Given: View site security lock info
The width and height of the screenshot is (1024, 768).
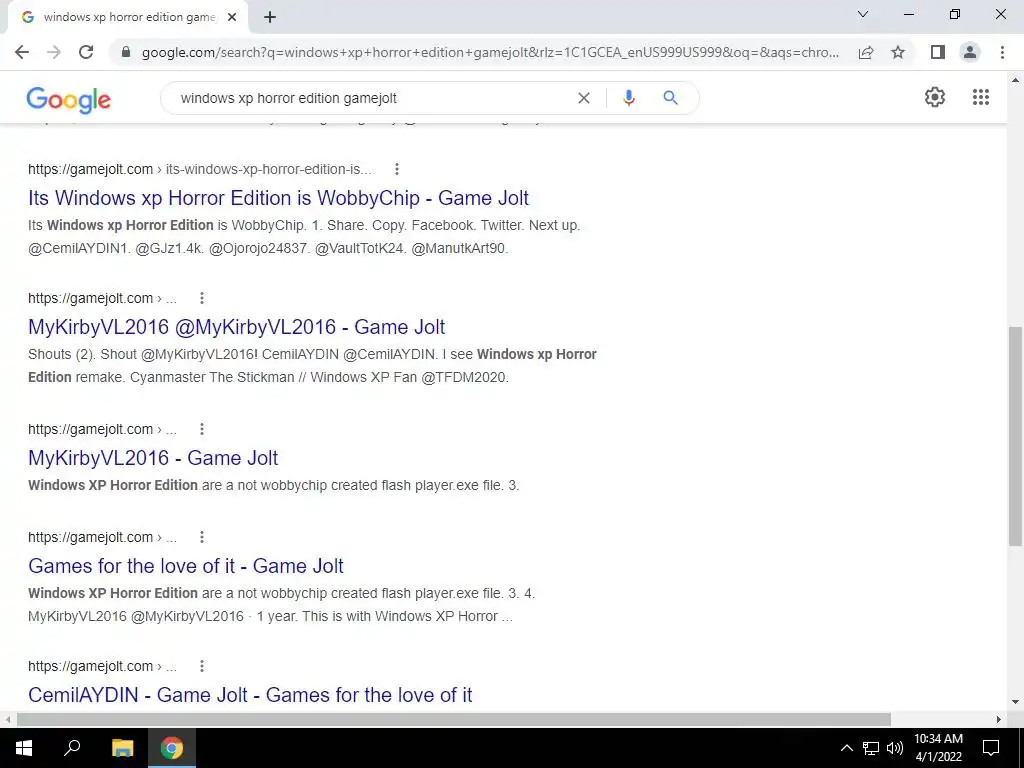Looking at the screenshot, I should [x=126, y=52].
